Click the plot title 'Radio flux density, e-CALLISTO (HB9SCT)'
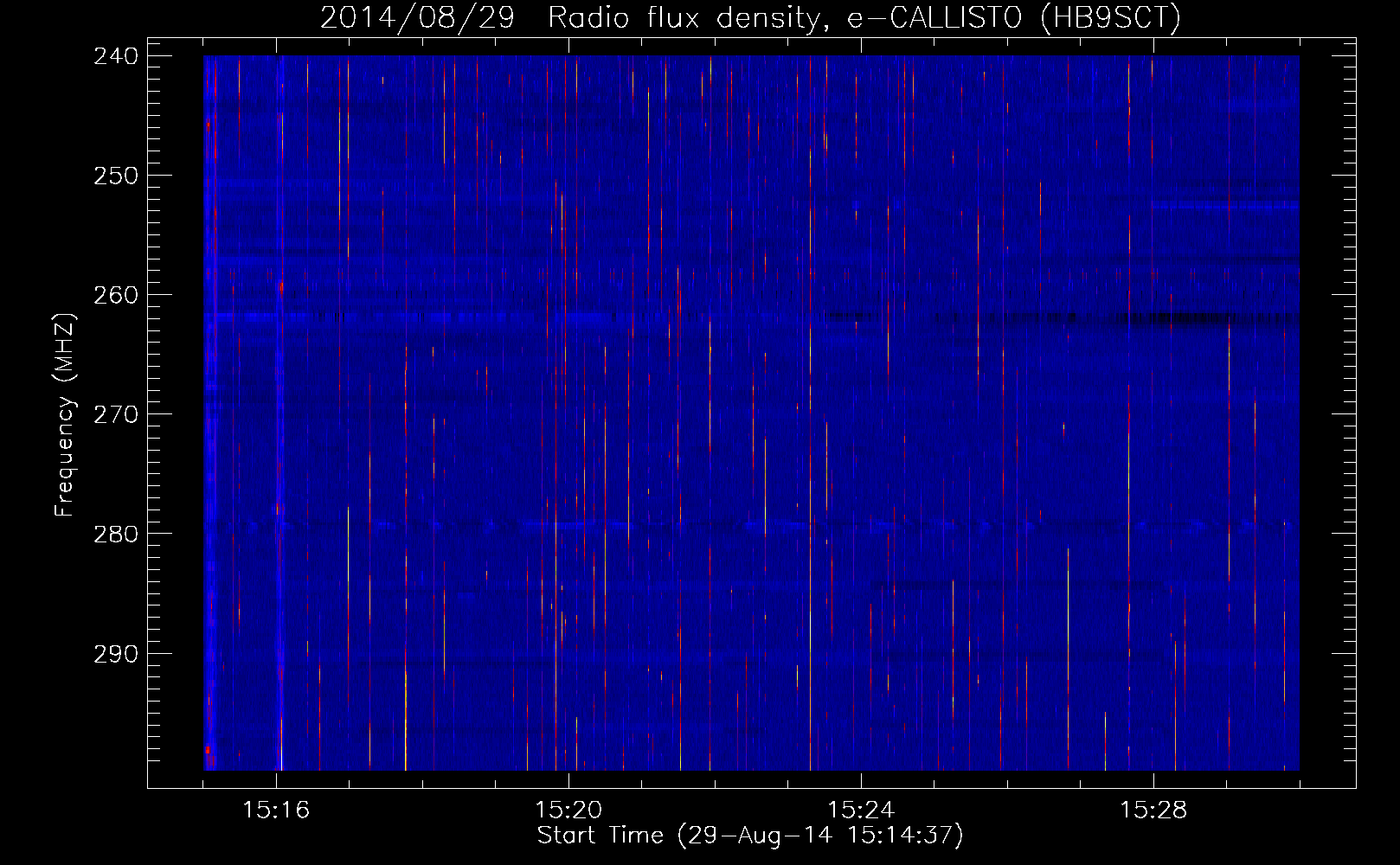The width and height of the screenshot is (1400, 865). click(864, 17)
